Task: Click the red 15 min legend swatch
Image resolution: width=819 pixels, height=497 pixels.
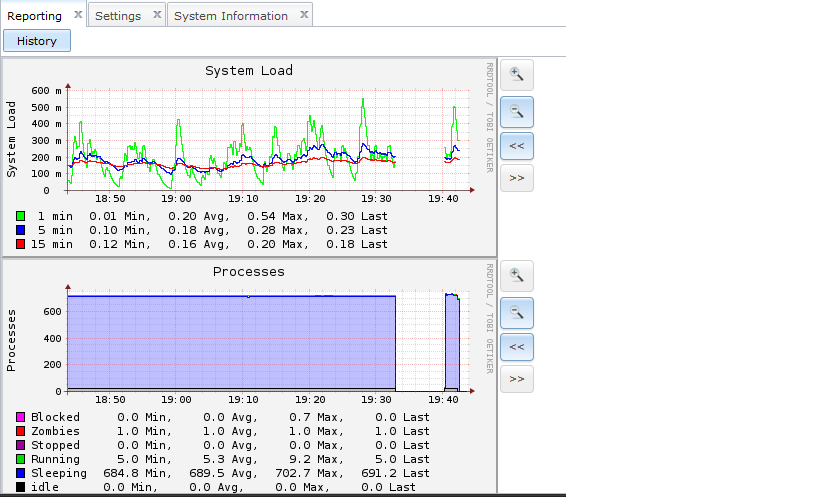Action: (20, 244)
